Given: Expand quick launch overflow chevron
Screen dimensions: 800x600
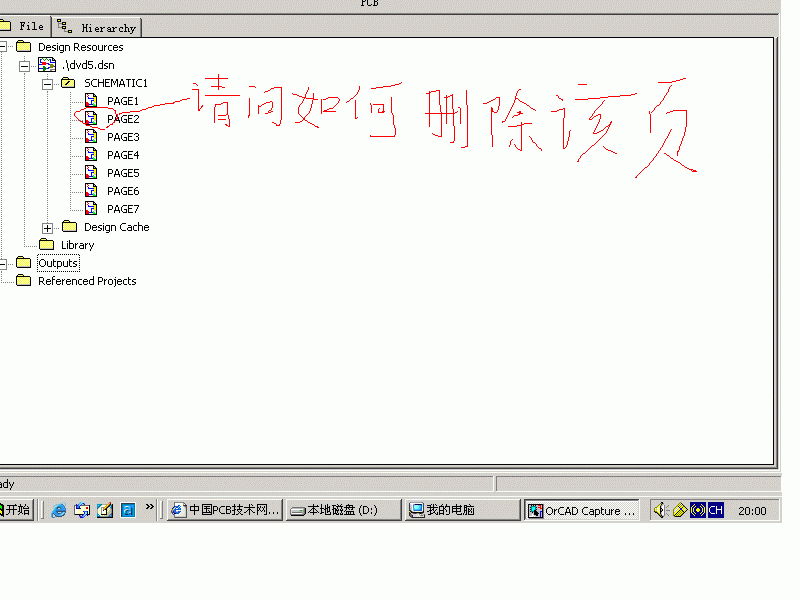Looking at the screenshot, I should pos(149,507).
